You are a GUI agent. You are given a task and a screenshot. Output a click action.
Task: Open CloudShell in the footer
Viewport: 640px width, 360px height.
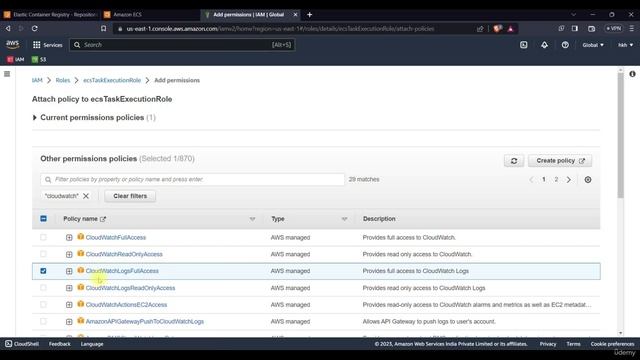22,344
